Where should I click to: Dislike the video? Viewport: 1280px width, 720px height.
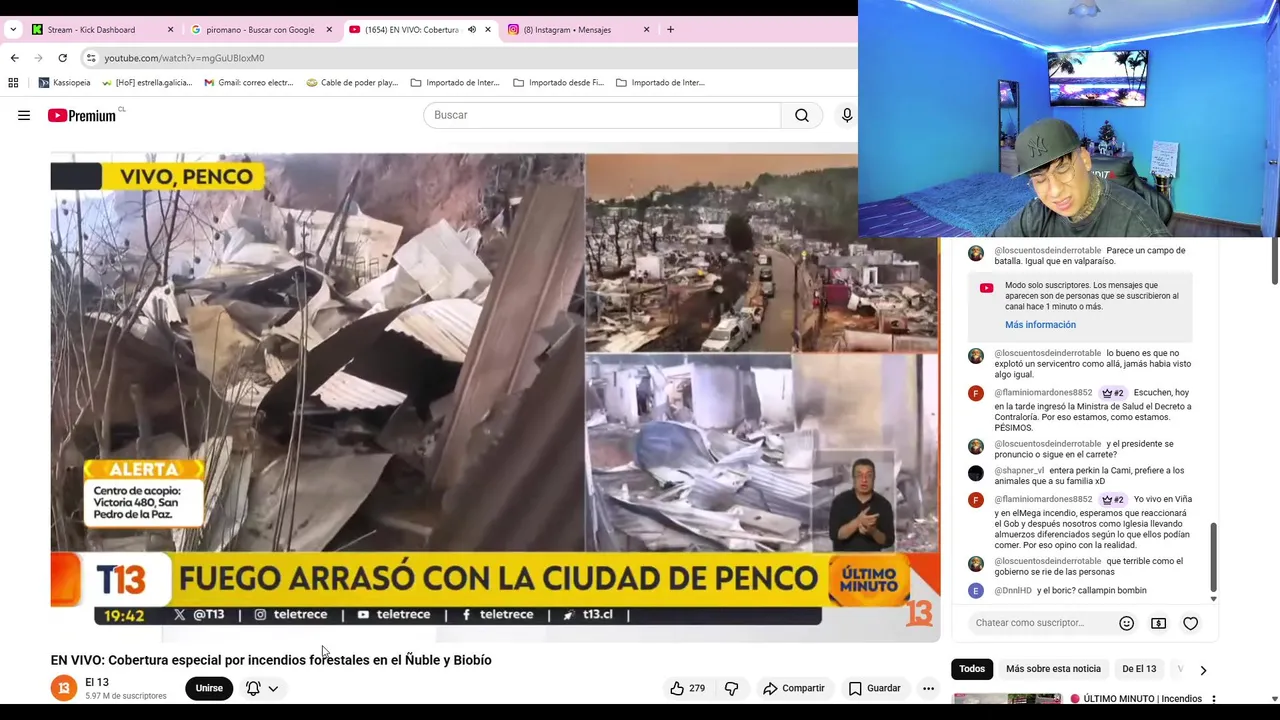(732, 688)
